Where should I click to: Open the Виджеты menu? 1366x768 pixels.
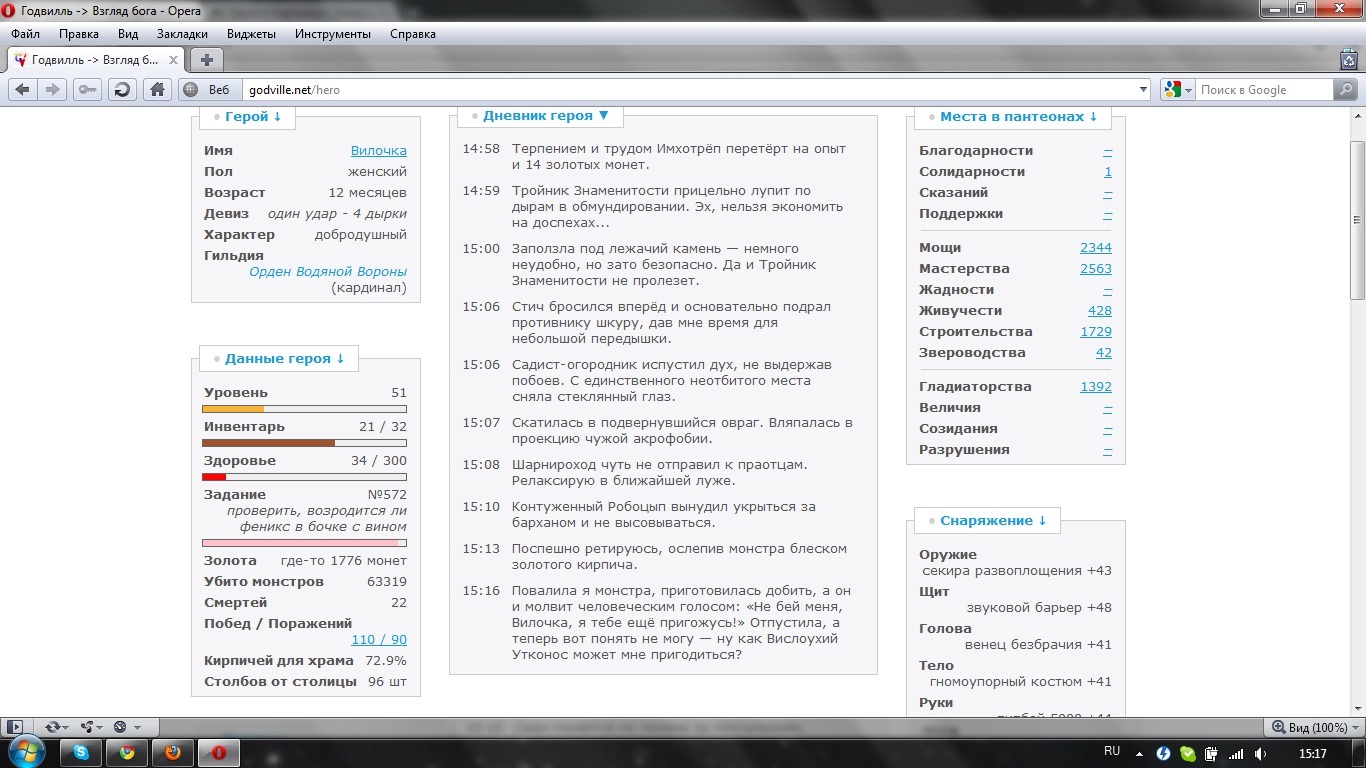tap(251, 34)
